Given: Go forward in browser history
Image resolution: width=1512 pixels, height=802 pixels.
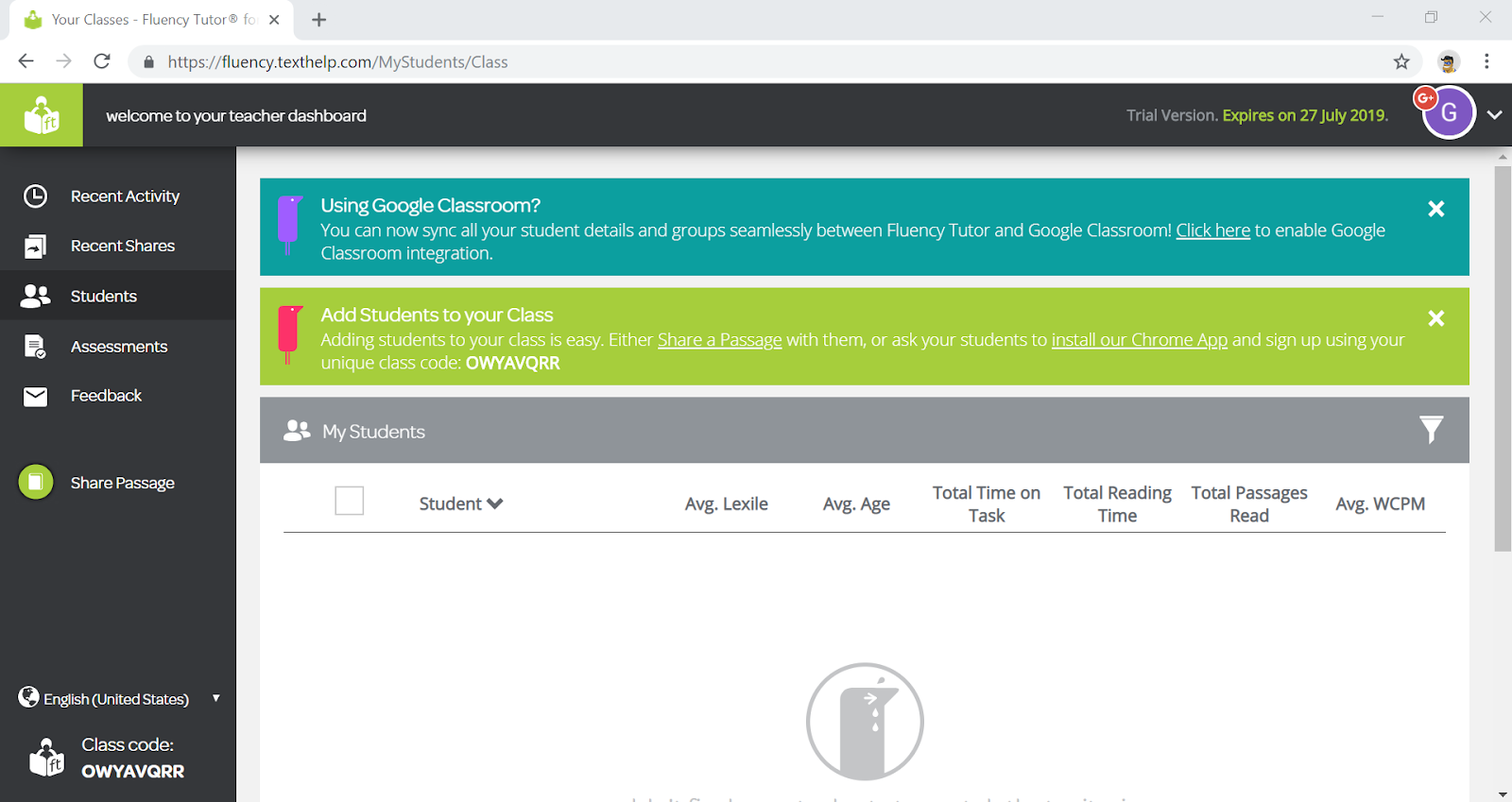Looking at the screenshot, I should coord(63,61).
